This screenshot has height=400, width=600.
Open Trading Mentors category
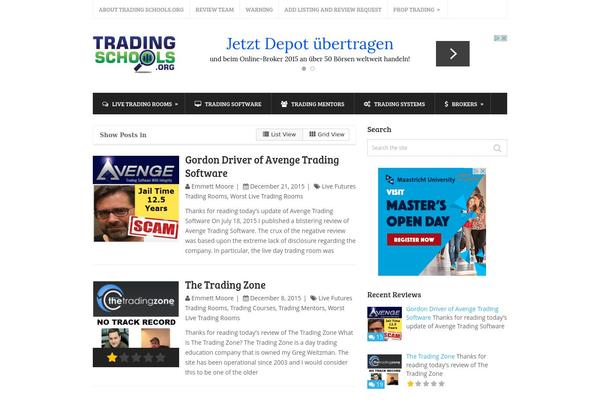313,104
